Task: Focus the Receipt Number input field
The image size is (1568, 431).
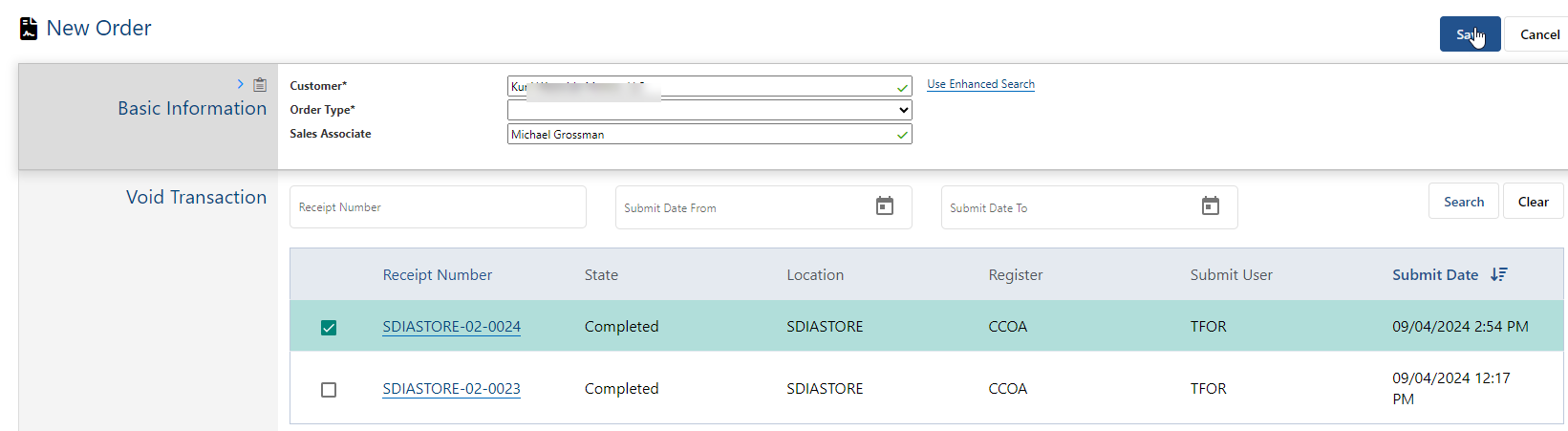Action: pyautogui.click(x=438, y=207)
